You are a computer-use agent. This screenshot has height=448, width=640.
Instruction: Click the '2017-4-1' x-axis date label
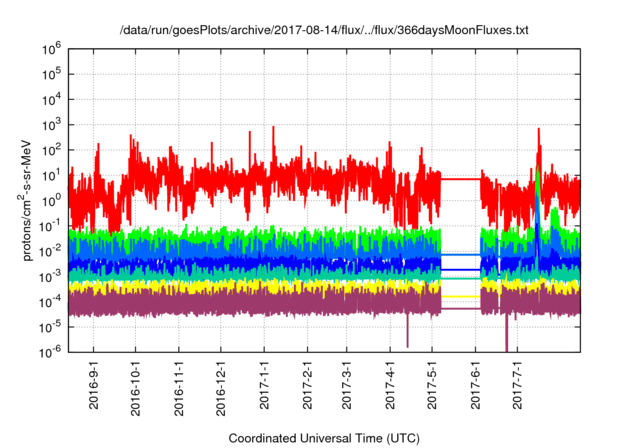coord(390,384)
